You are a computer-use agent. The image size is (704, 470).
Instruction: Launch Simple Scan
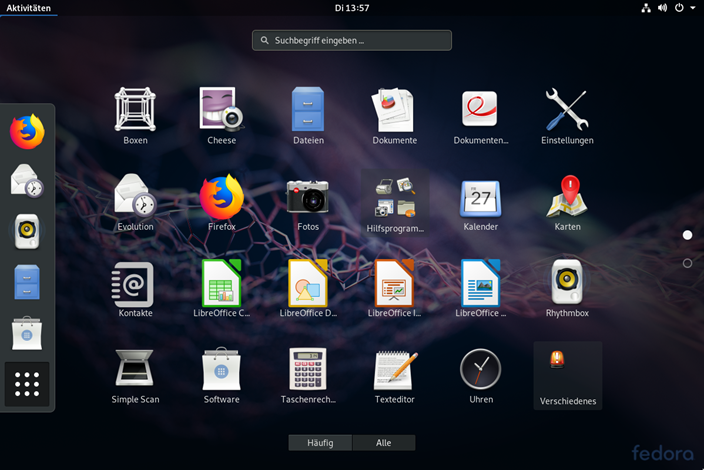click(x=135, y=375)
